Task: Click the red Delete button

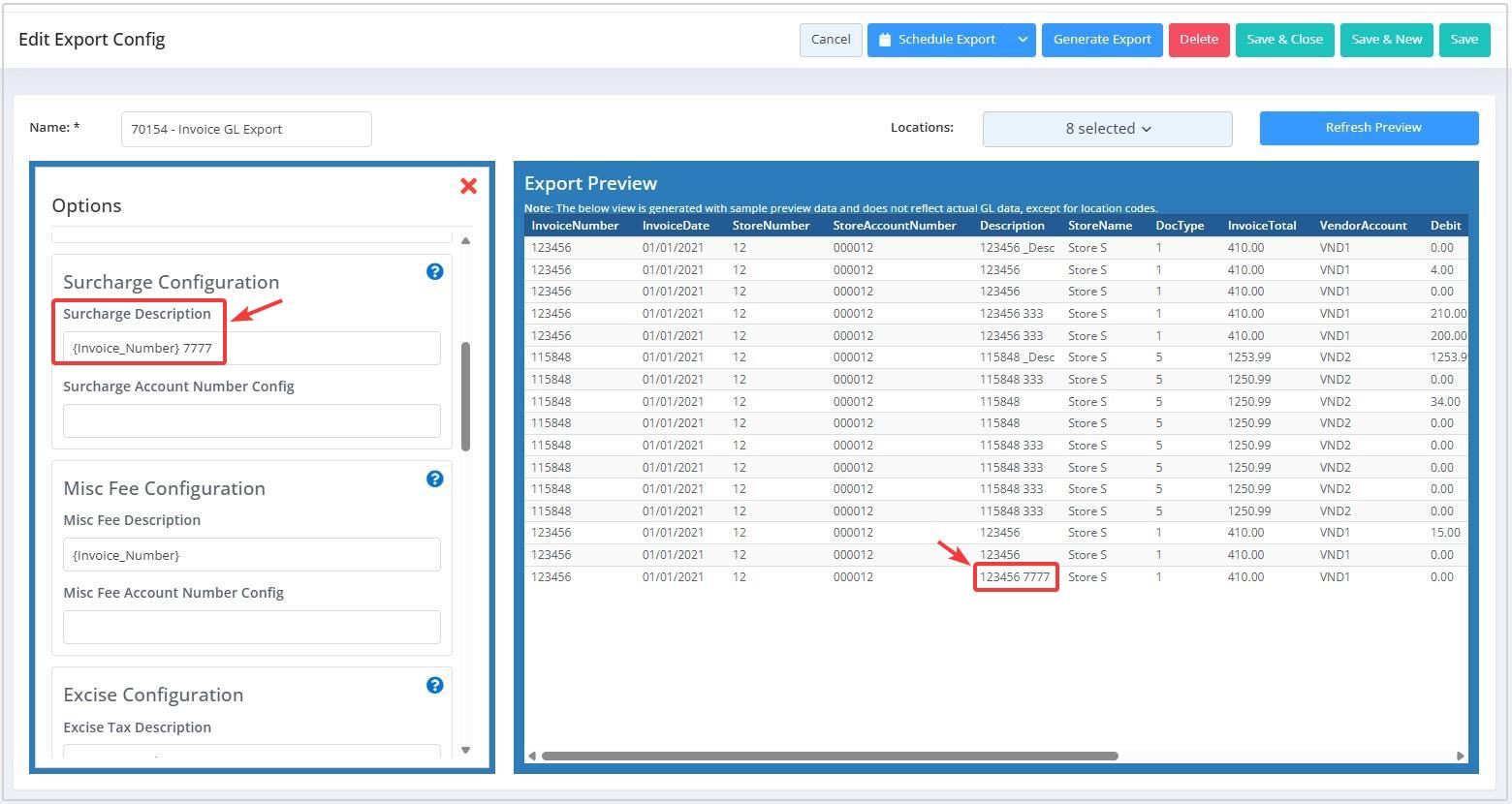Action: click(x=1198, y=40)
